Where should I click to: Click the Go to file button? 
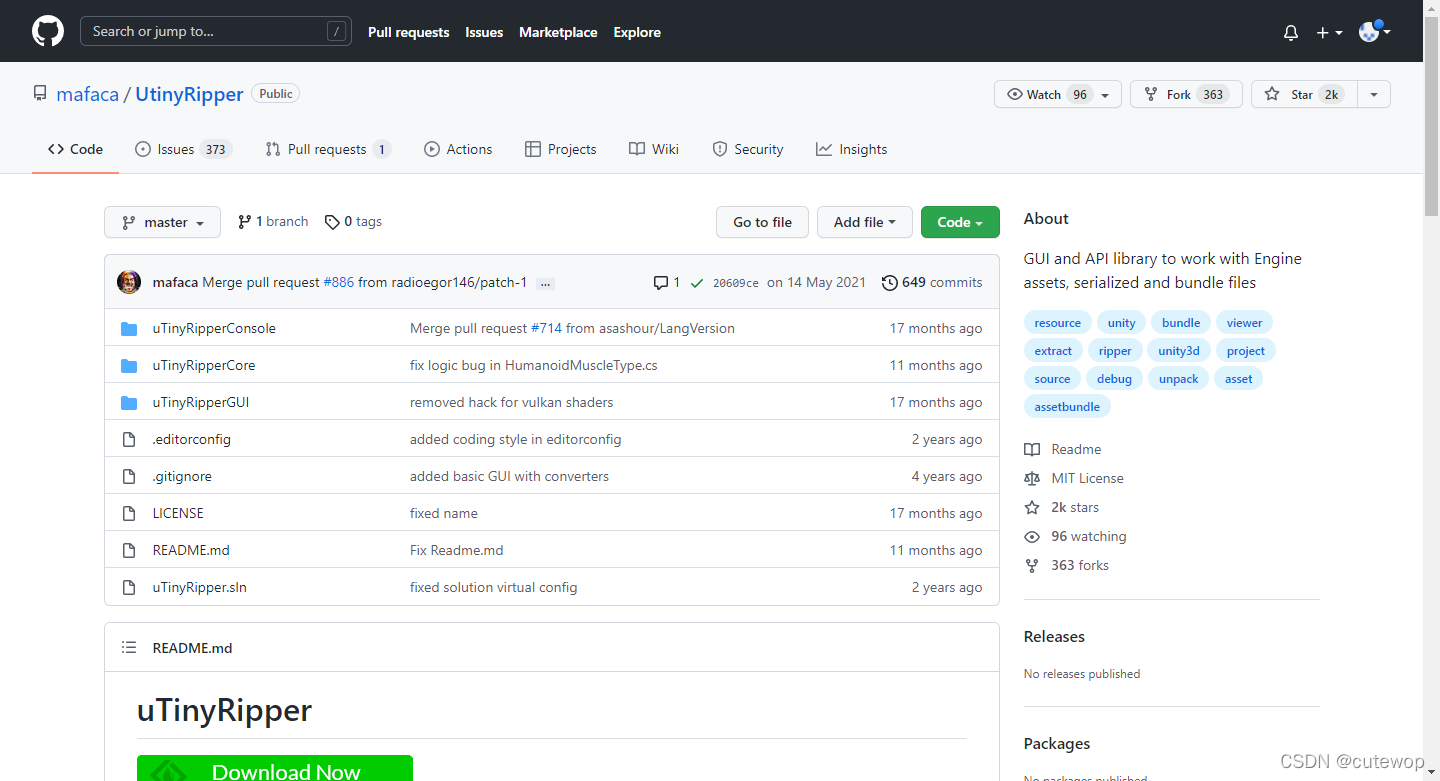762,222
